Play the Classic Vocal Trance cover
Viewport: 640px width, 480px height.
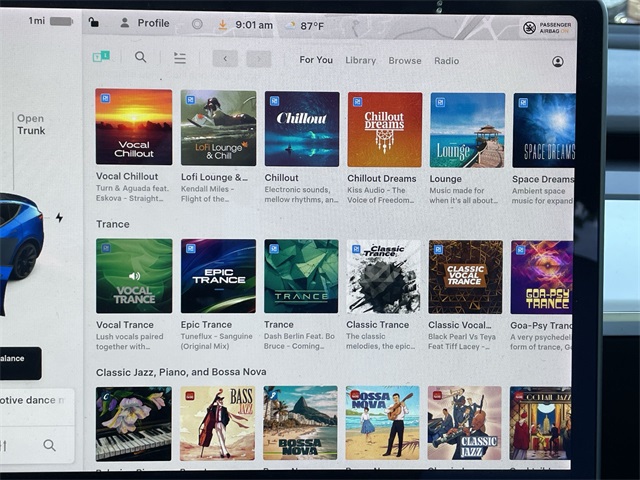point(466,278)
